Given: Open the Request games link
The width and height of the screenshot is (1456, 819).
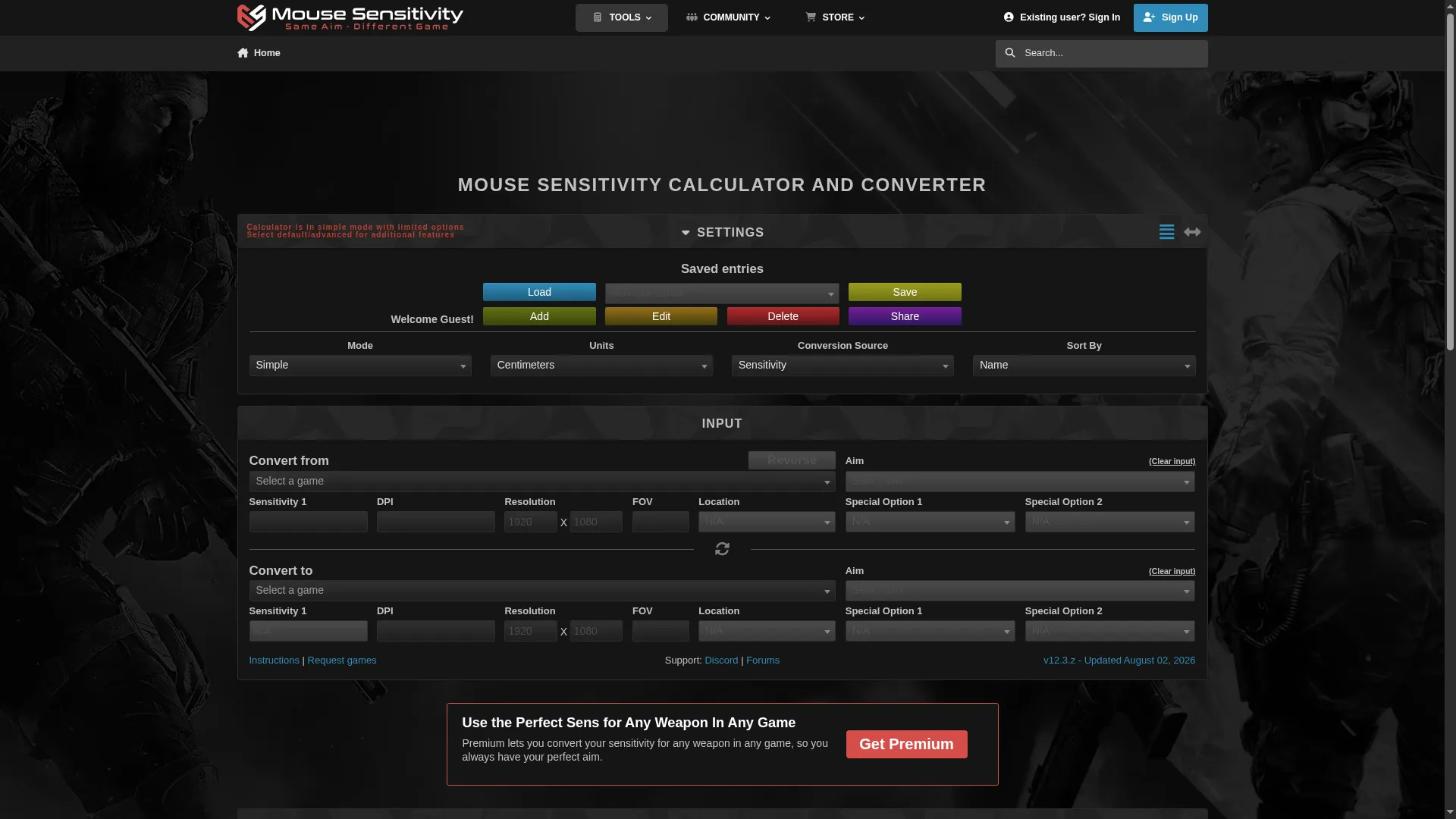Looking at the screenshot, I should pyautogui.click(x=342, y=661).
